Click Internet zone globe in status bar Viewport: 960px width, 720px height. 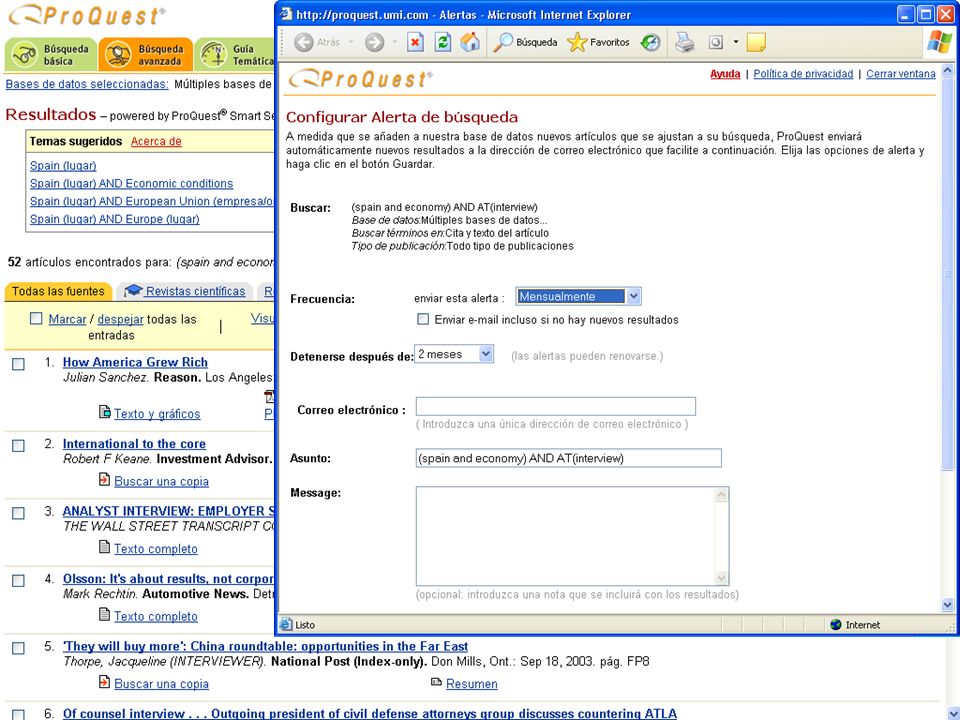click(x=836, y=624)
